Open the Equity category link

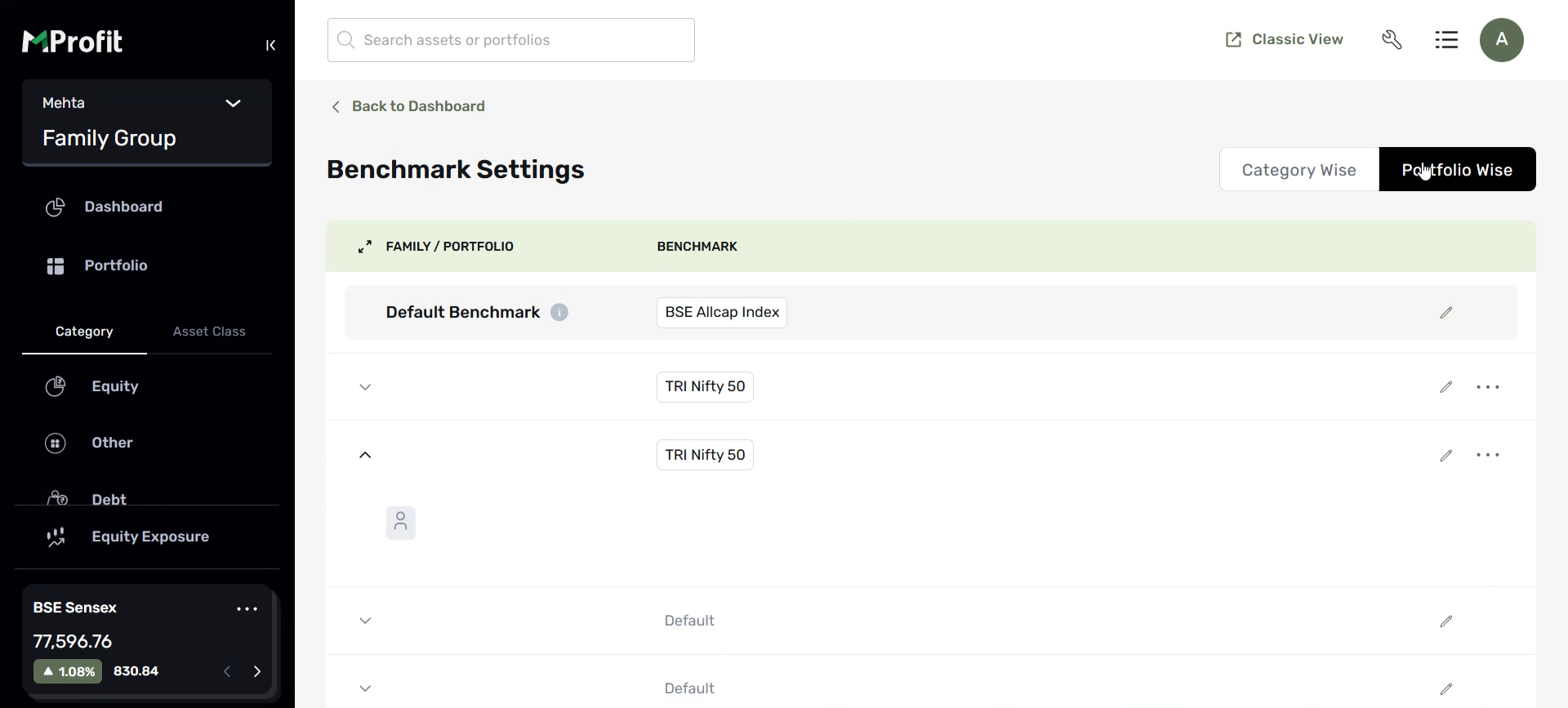[x=115, y=386]
